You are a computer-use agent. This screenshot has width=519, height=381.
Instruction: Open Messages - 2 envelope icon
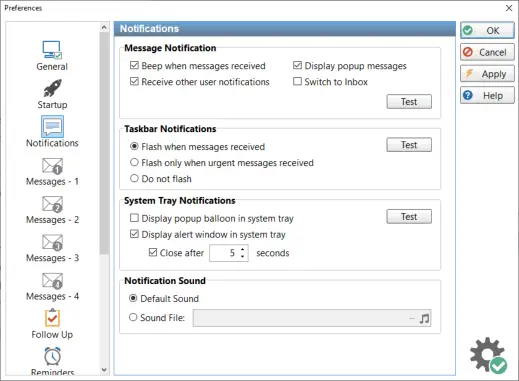pyautogui.click(x=52, y=204)
